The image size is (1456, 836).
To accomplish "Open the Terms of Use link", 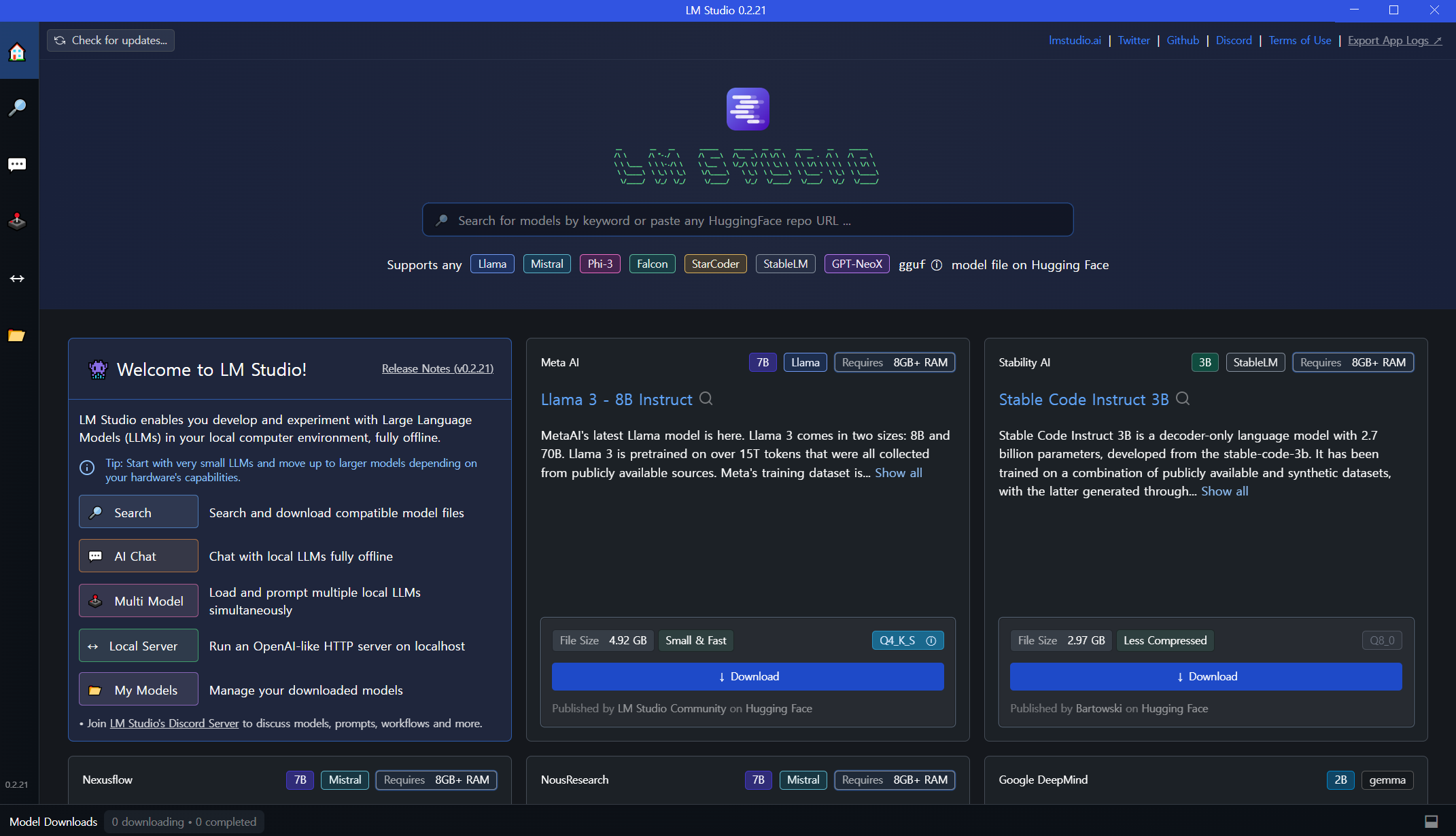I will coord(1300,41).
